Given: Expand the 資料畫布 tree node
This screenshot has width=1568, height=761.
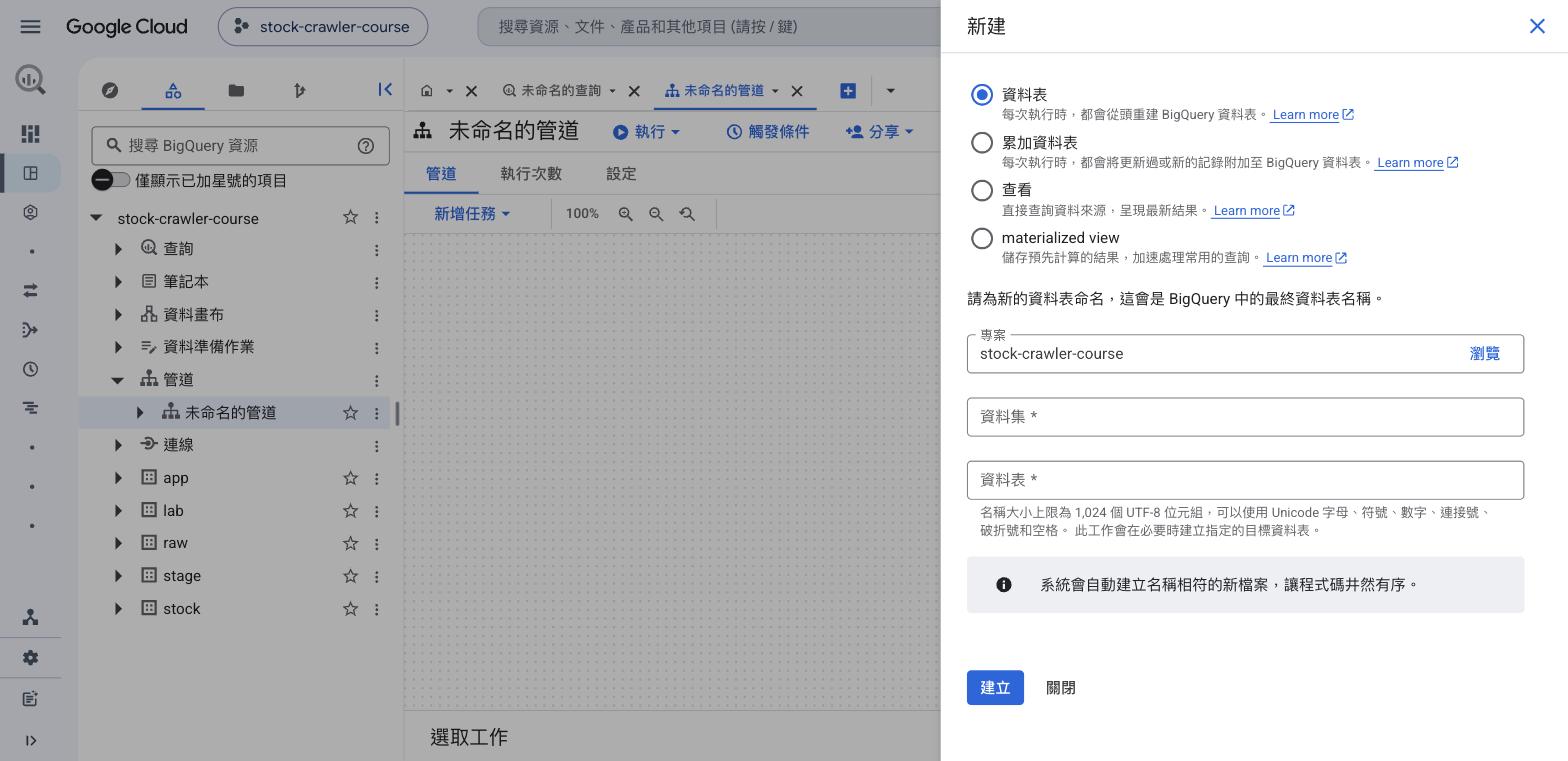Looking at the screenshot, I should click(118, 315).
